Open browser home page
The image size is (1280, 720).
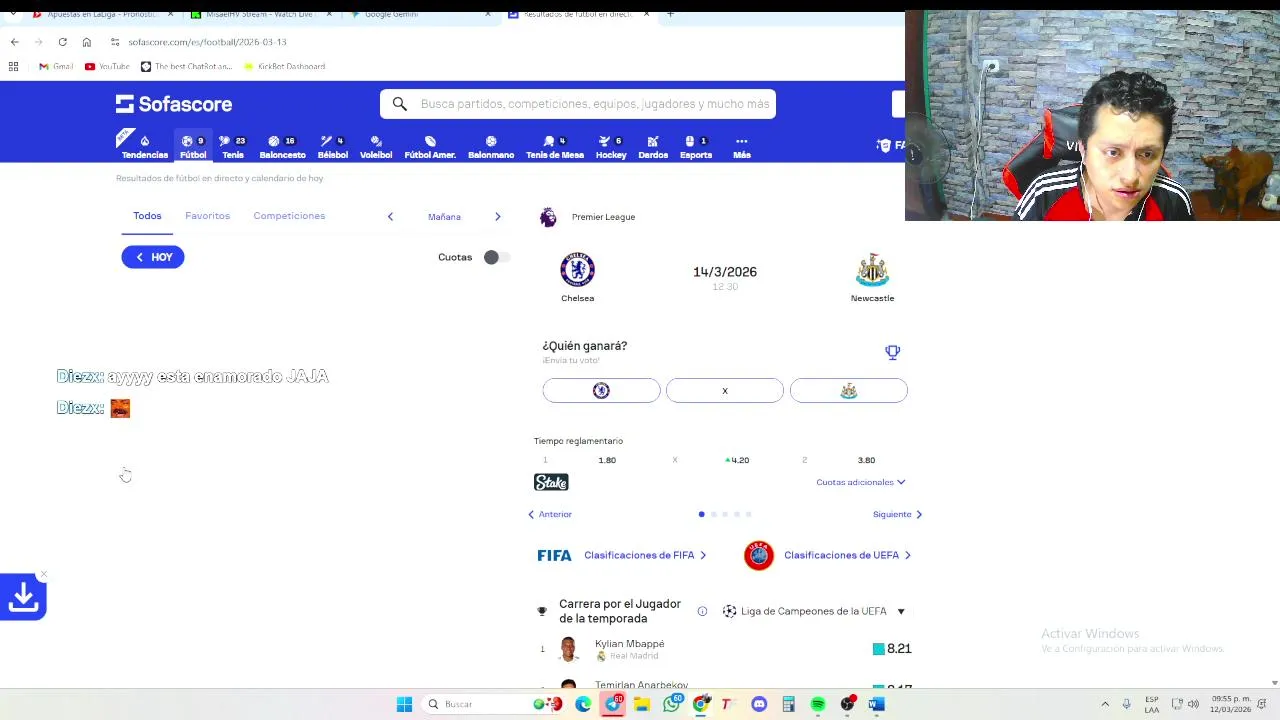(87, 42)
